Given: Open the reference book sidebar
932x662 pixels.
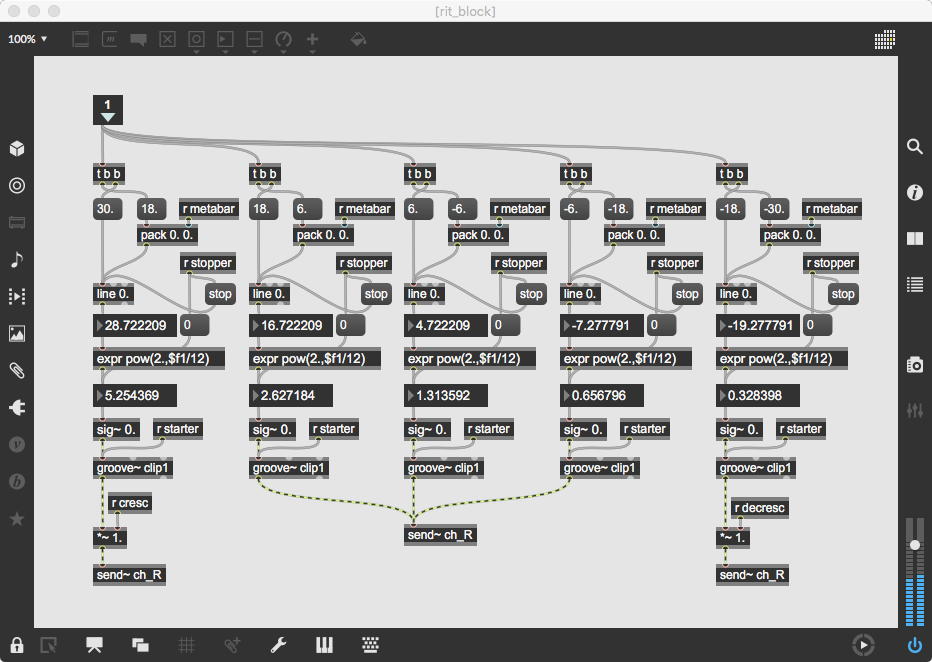Looking at the screenshot, I should click(x=915, y=238).
